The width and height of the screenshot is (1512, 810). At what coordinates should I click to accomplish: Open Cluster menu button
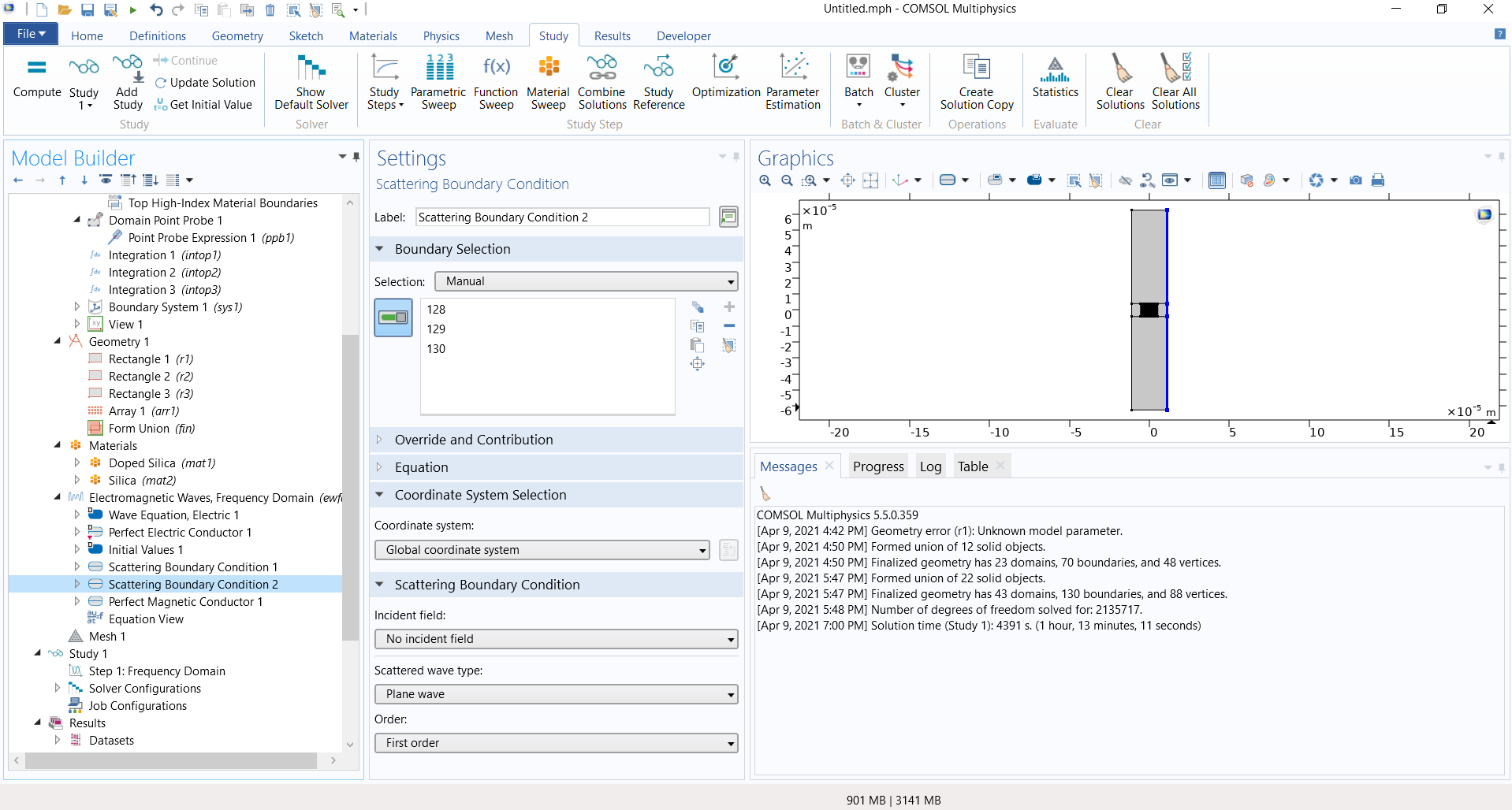pyautogui.click(x=902, y=82)
